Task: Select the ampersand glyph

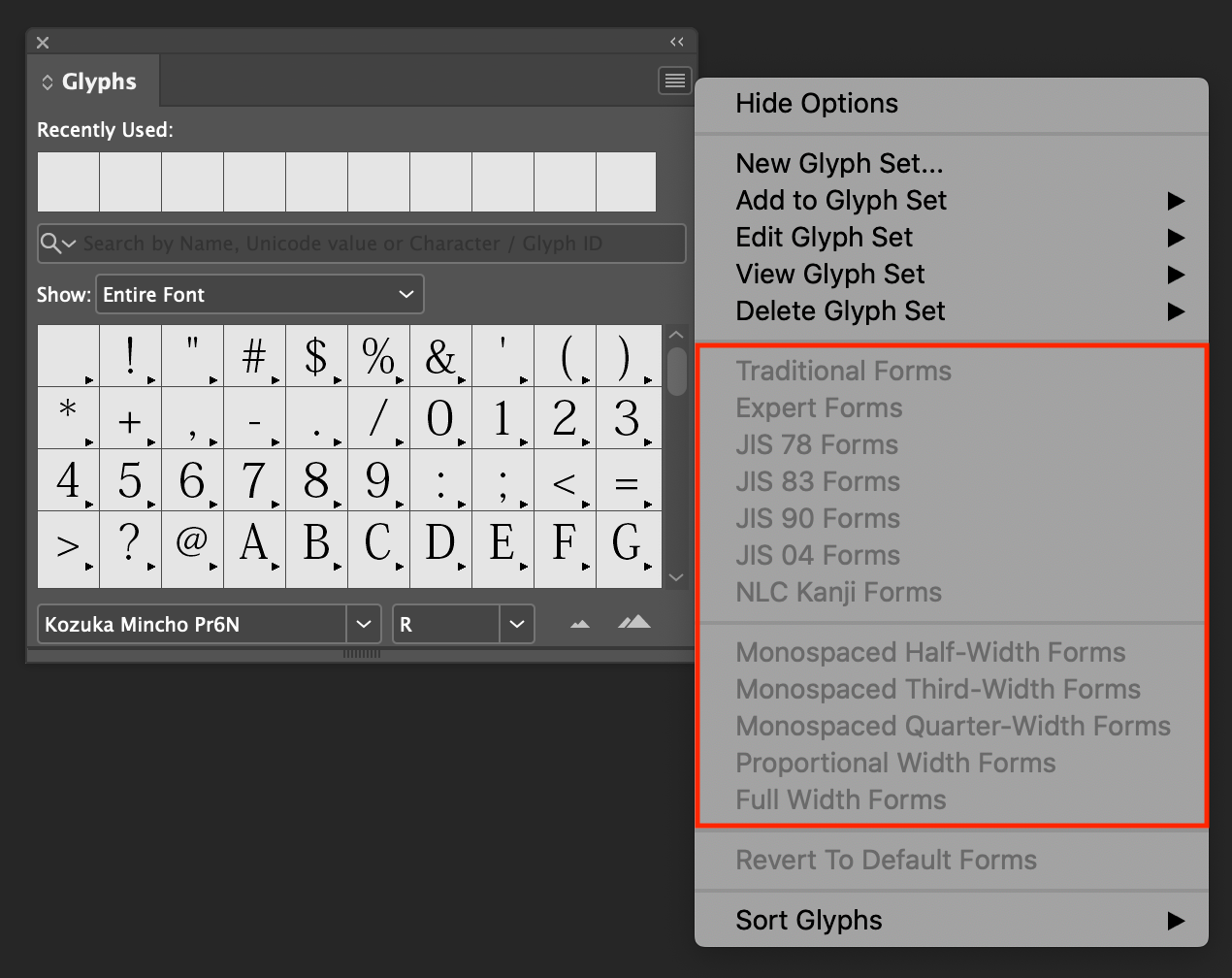Action: pos(441,356)
